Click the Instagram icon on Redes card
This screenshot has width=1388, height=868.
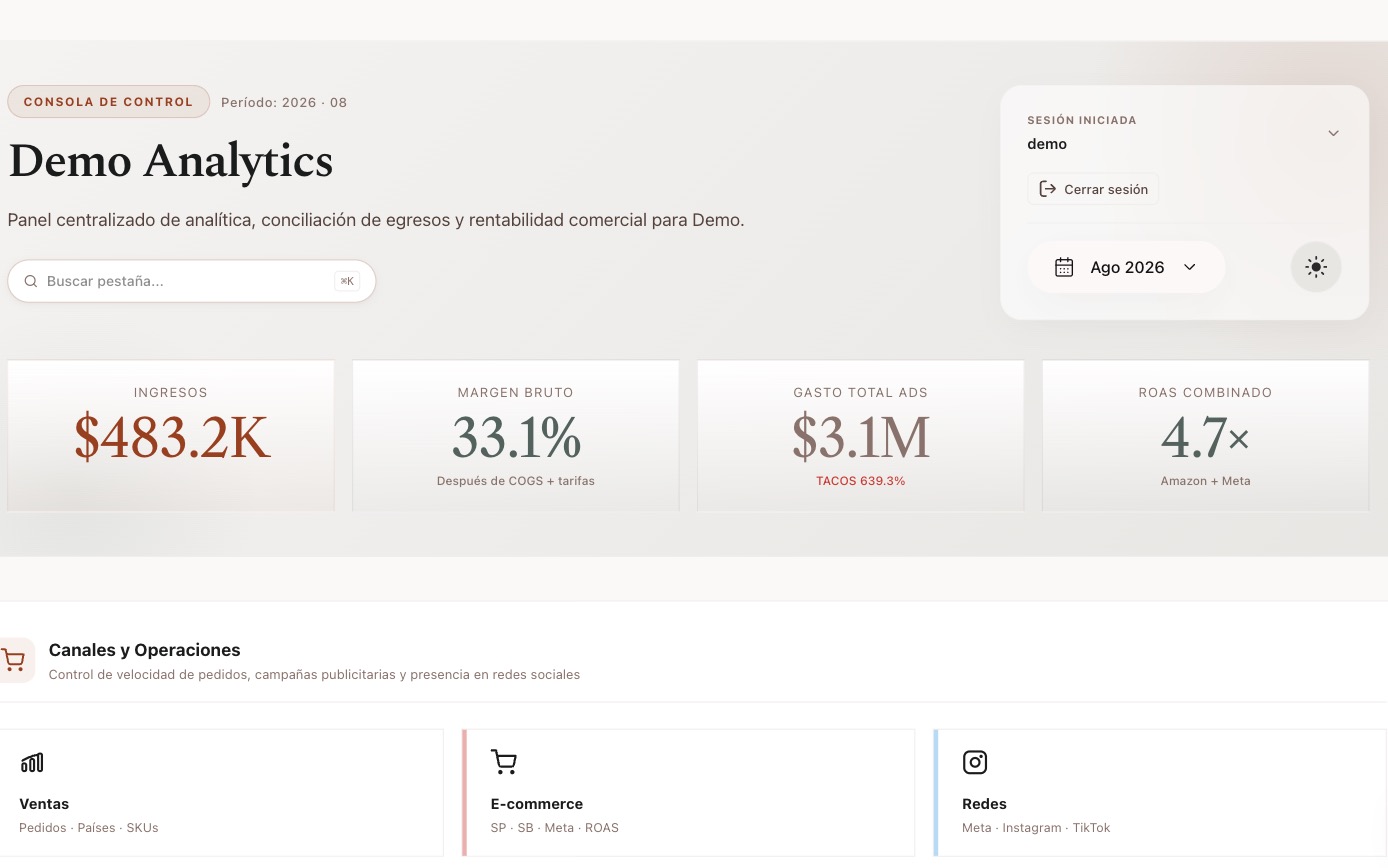click(x=975, y=763)
